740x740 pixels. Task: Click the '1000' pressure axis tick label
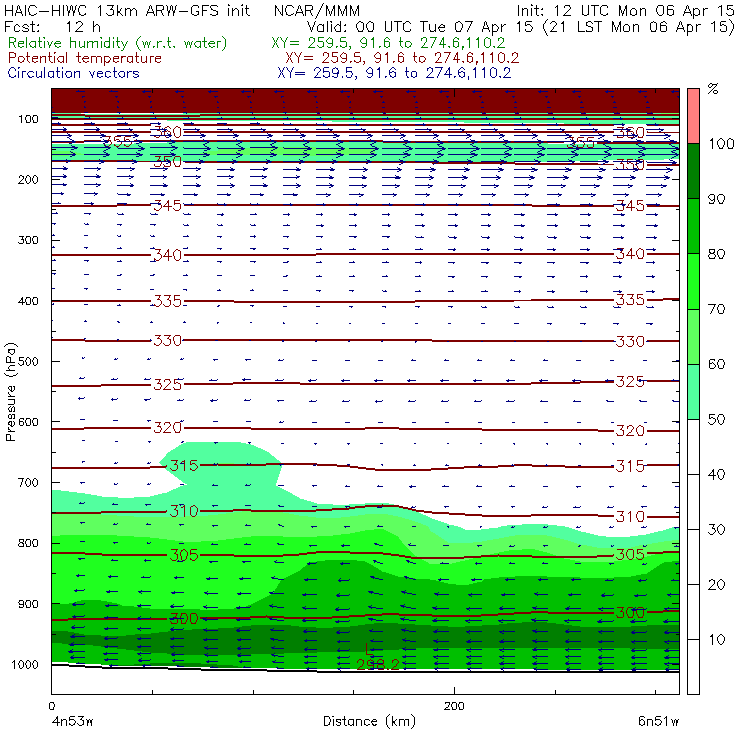tap(25, 664)
